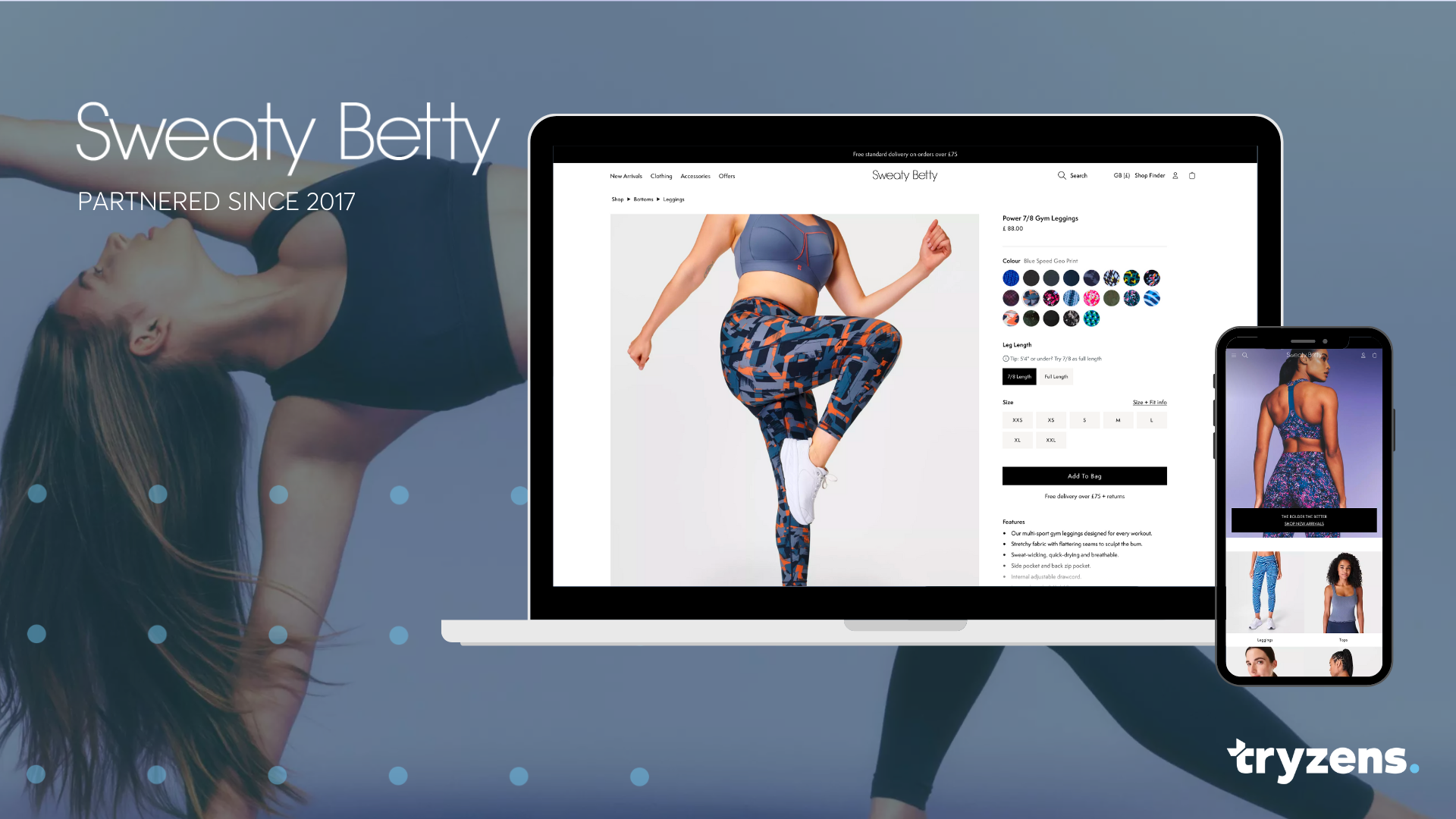Click the Shop Finder icon
The width and height of the screenshot is (1456, 819).
pyautogui.click(x=1149, y=175)
